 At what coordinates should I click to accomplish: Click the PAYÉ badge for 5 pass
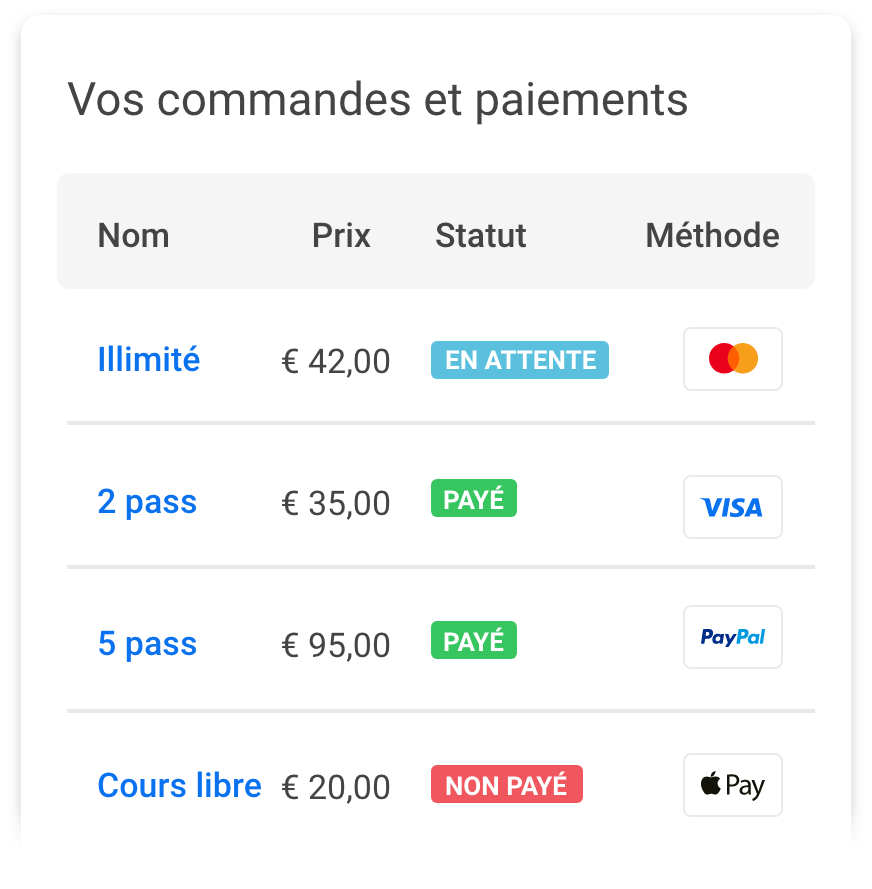tap(474, 641)
